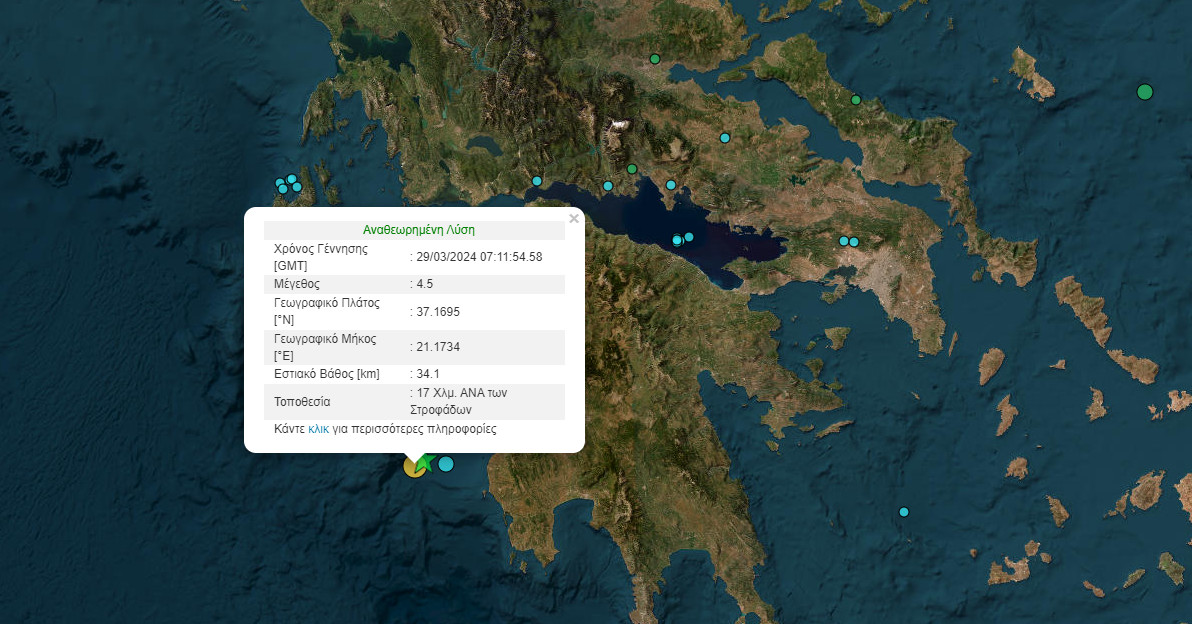Click the cyan marker at the gulf's western entrance
The height and width of the screenshot is (624, 1192).
coord(537,181)
